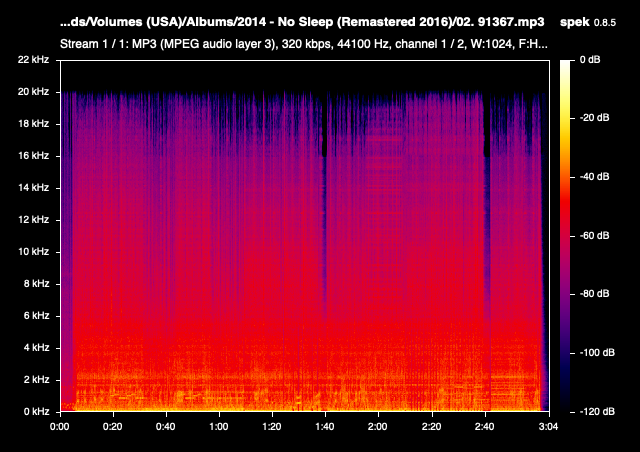This screenshot has height=452, width=640.
Task: Click the 1:40 time axis label
Action: (325, 427)
